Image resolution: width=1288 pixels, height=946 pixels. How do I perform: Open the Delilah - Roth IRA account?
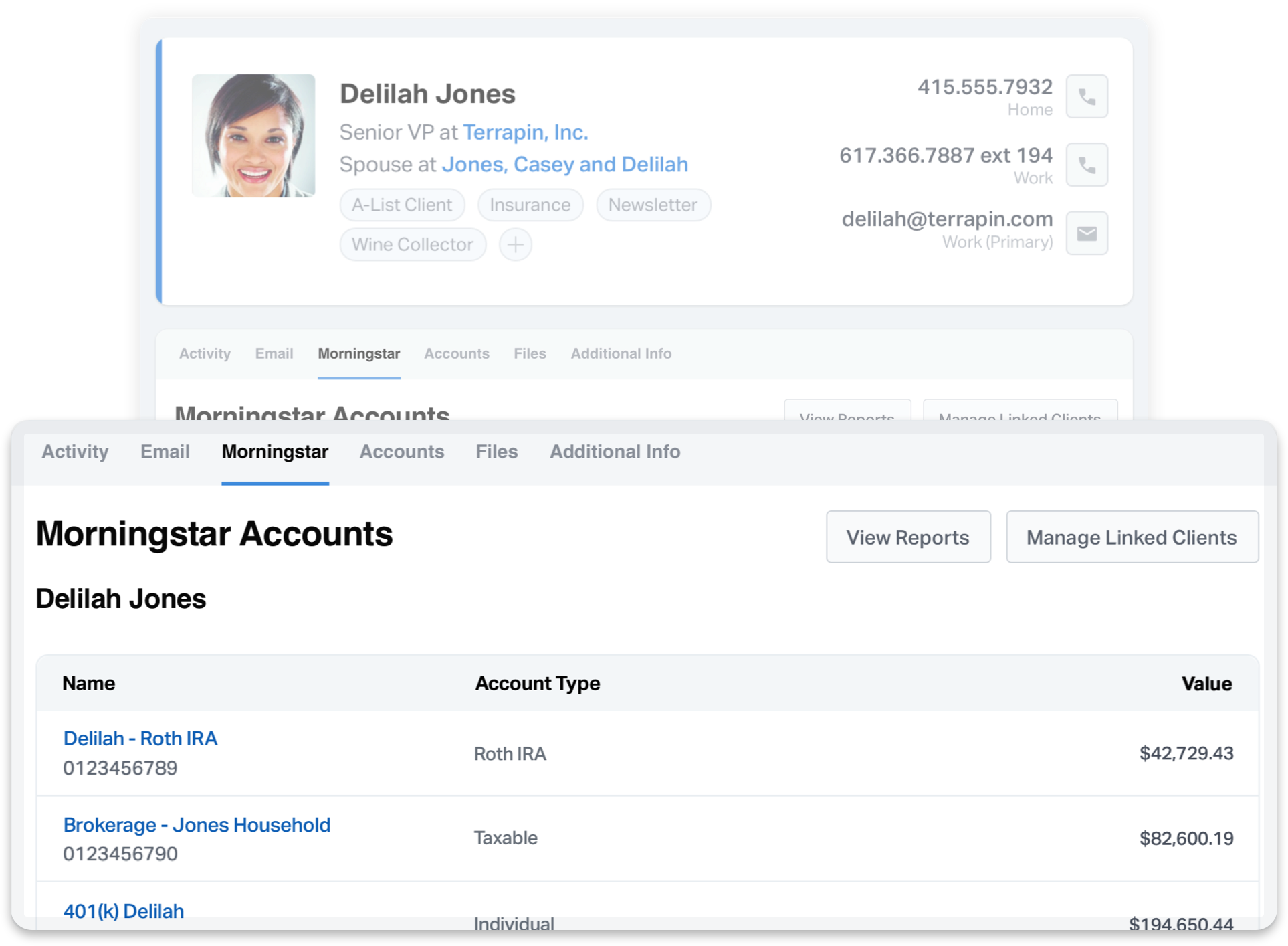(x=140, y=738)
